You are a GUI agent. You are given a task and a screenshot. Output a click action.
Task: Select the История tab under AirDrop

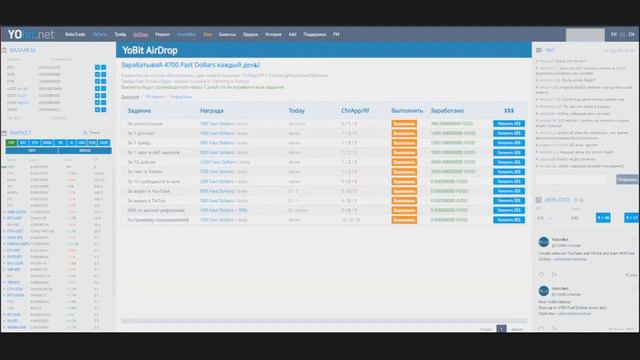[x=155, y=97]
